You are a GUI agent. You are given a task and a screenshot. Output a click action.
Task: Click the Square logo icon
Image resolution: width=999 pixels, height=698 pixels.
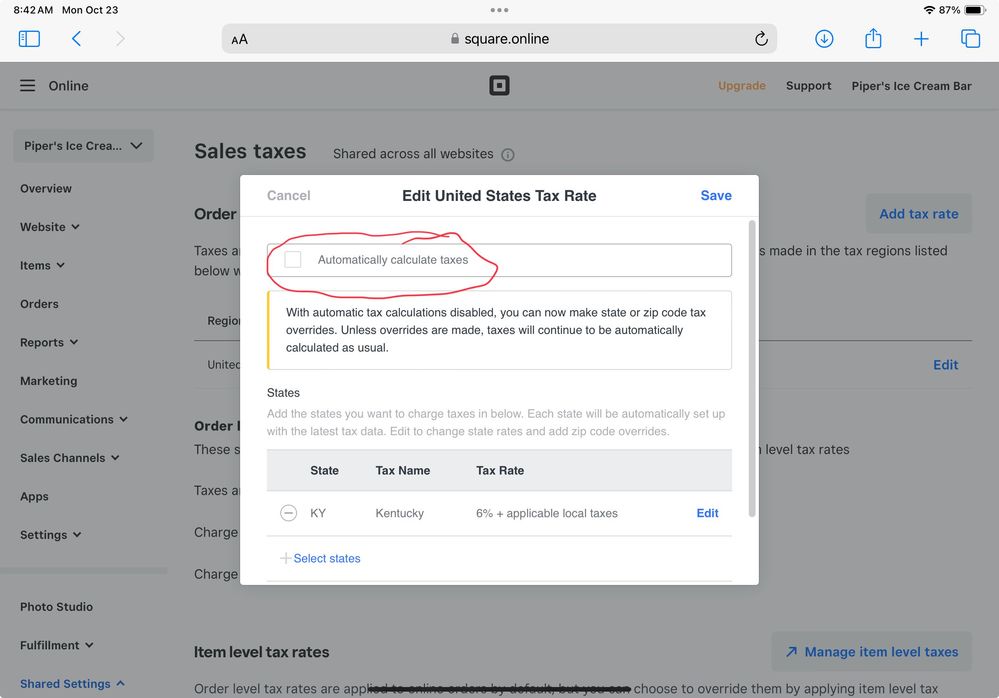tap(499, 86)
